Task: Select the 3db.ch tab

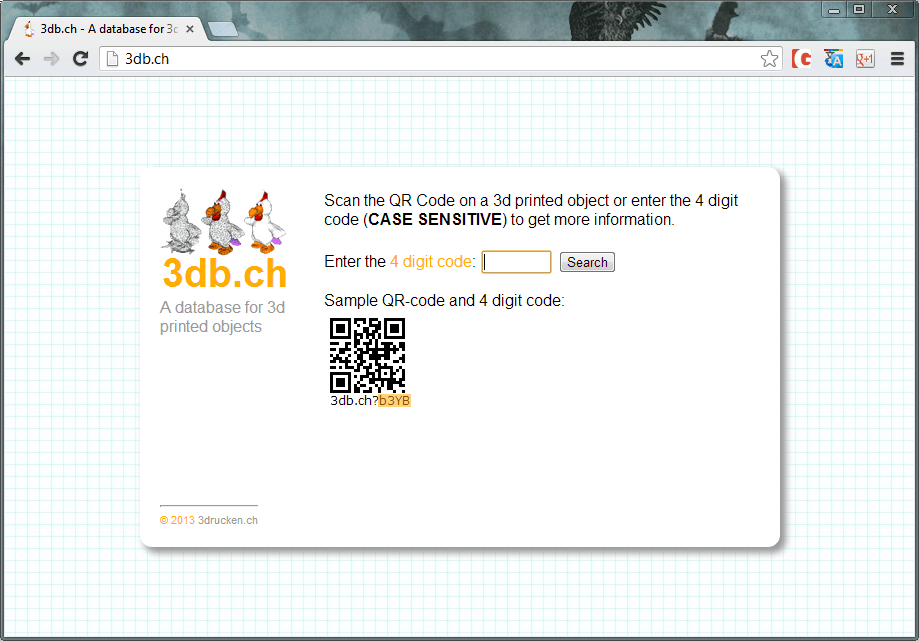Action: 108,29
